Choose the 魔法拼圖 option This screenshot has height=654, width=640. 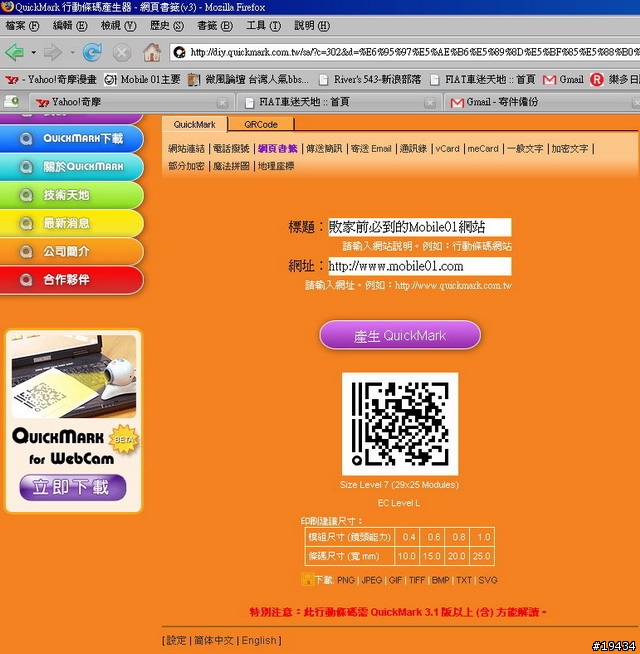coord(231,166)
